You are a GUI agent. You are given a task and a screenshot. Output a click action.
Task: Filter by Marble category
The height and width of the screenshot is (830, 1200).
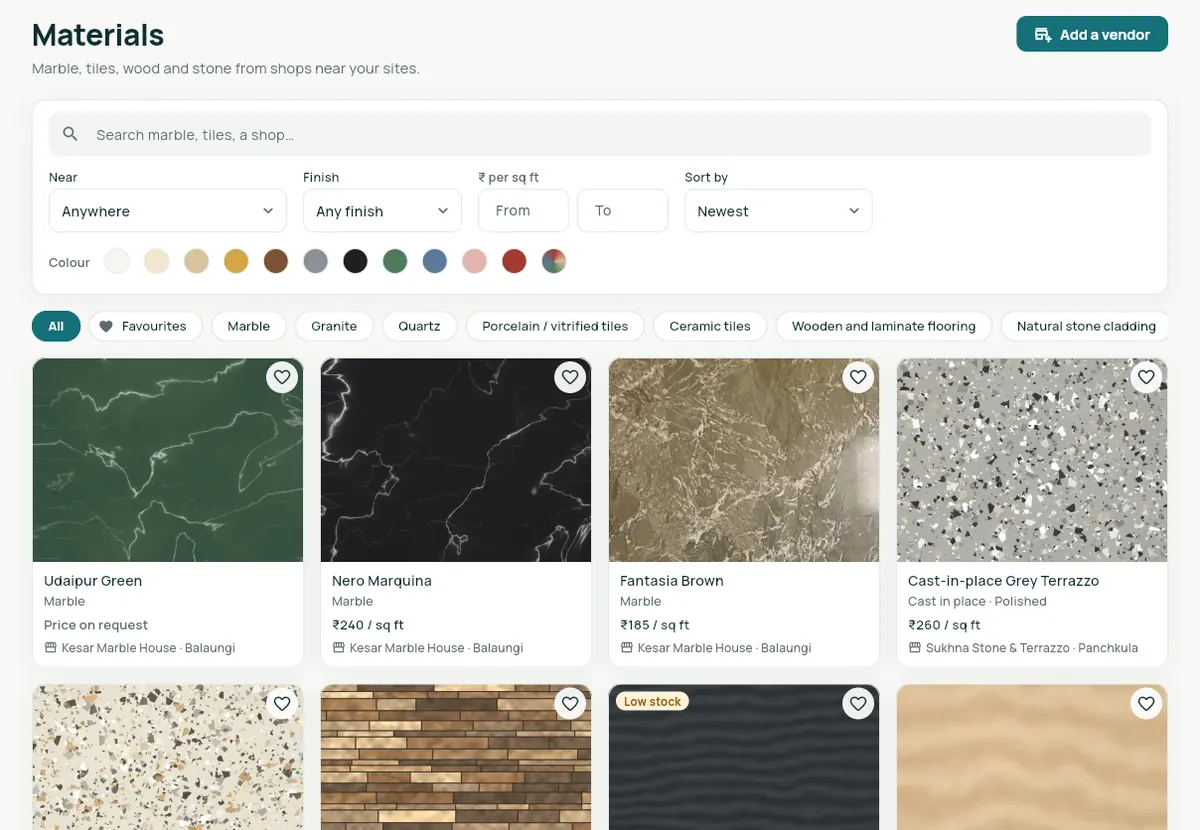point(248,326)
